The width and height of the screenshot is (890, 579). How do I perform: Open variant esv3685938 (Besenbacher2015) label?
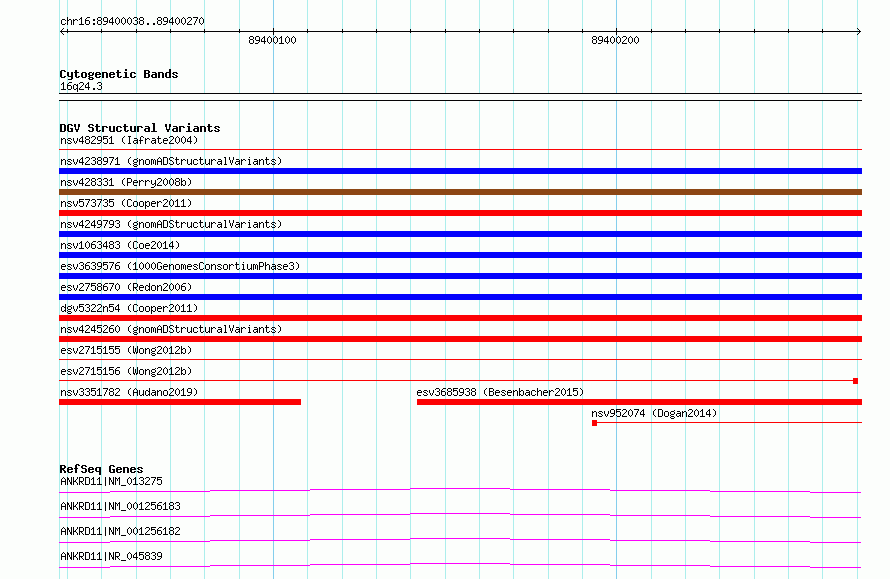click(x=500, y=392)
